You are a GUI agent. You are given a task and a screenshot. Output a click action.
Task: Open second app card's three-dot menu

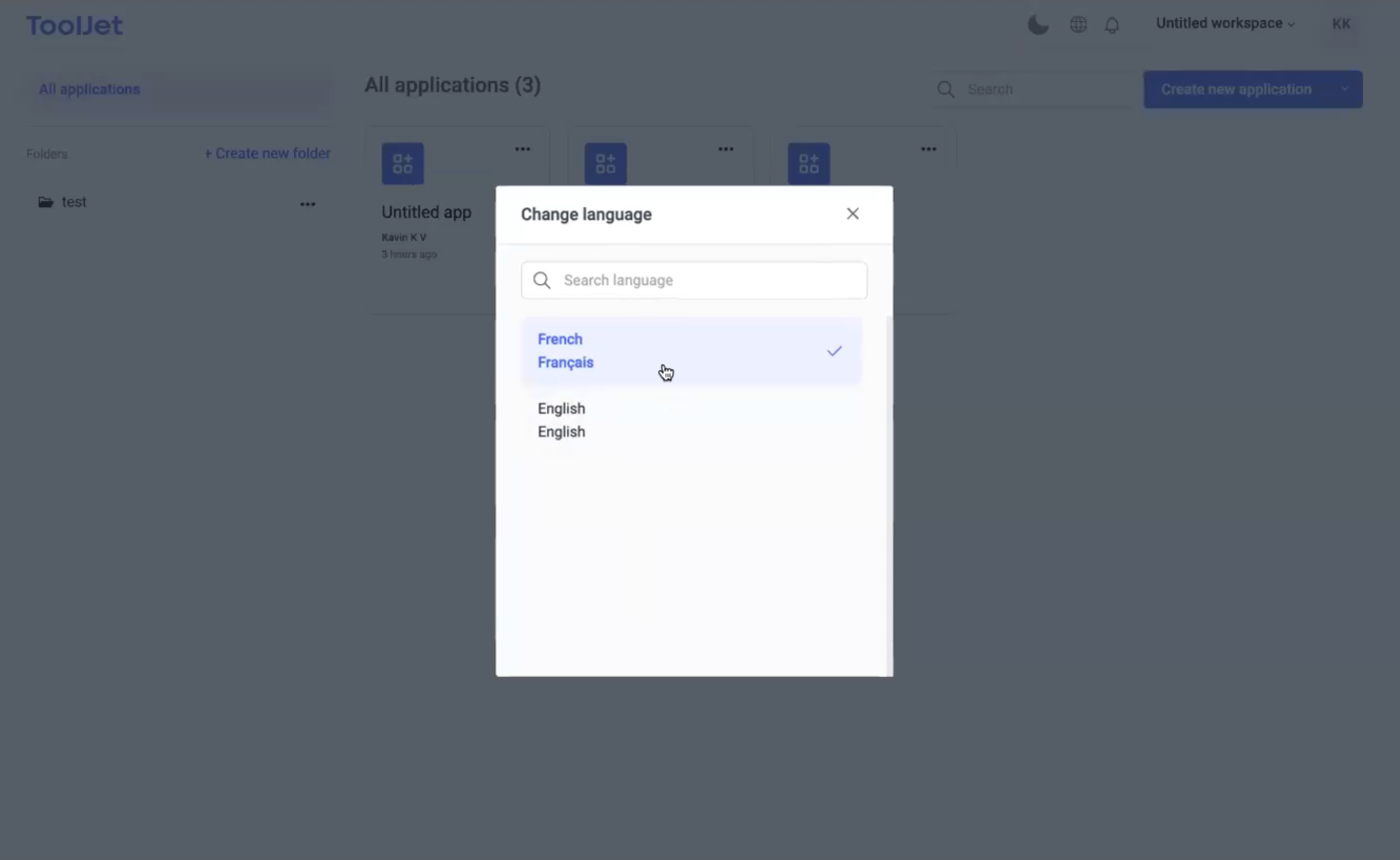point(726,149)
